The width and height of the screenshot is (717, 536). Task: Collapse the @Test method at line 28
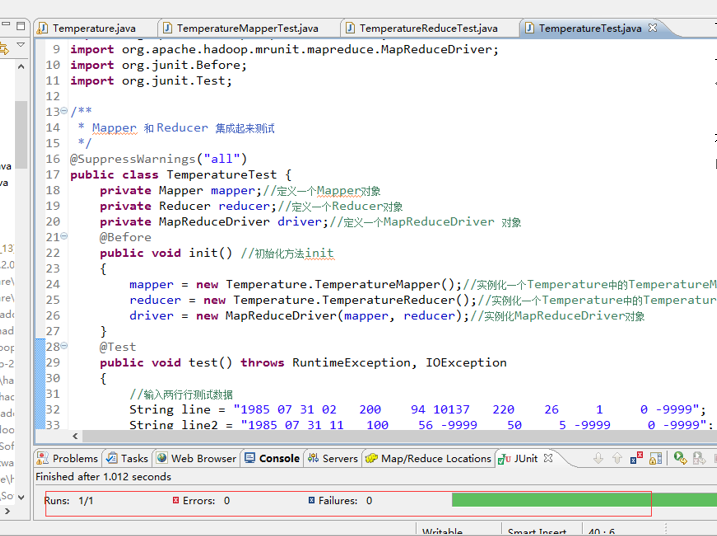[64, 346]
